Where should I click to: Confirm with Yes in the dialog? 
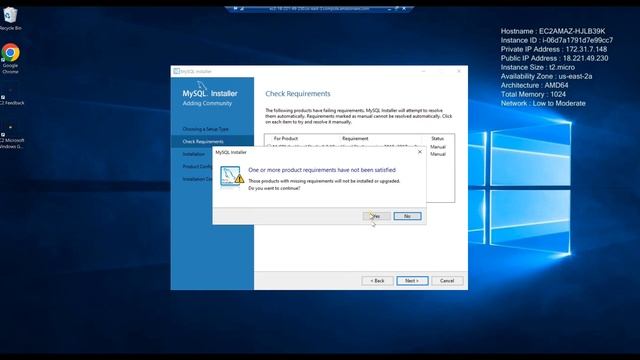click(x=376, y=216)
